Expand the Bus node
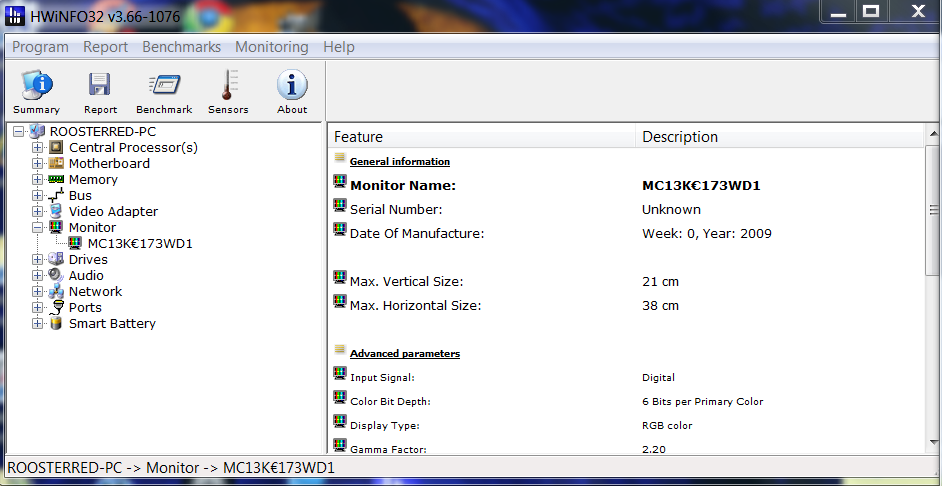This screenshot has height=486, width=942. pyautogui.click(x=38, y=195)
